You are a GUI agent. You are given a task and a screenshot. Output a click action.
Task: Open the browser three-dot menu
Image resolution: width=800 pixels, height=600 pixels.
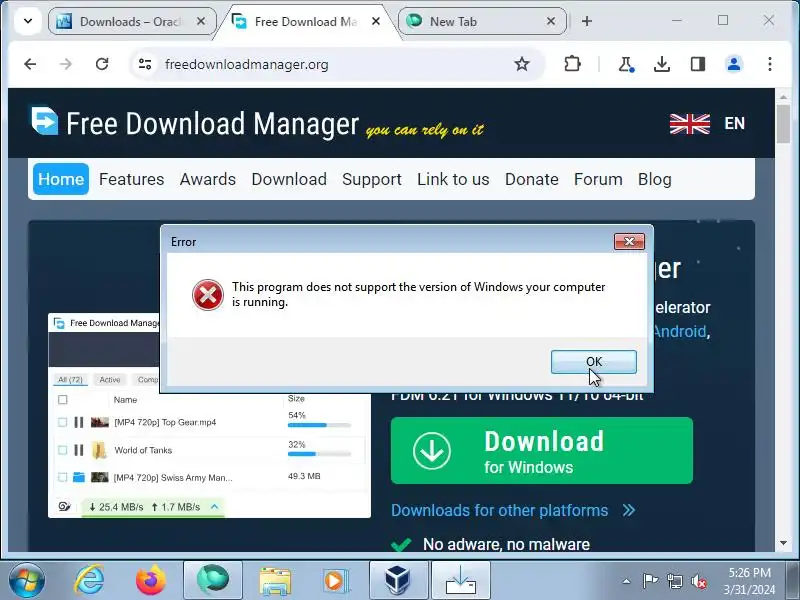tap(769, 64)
